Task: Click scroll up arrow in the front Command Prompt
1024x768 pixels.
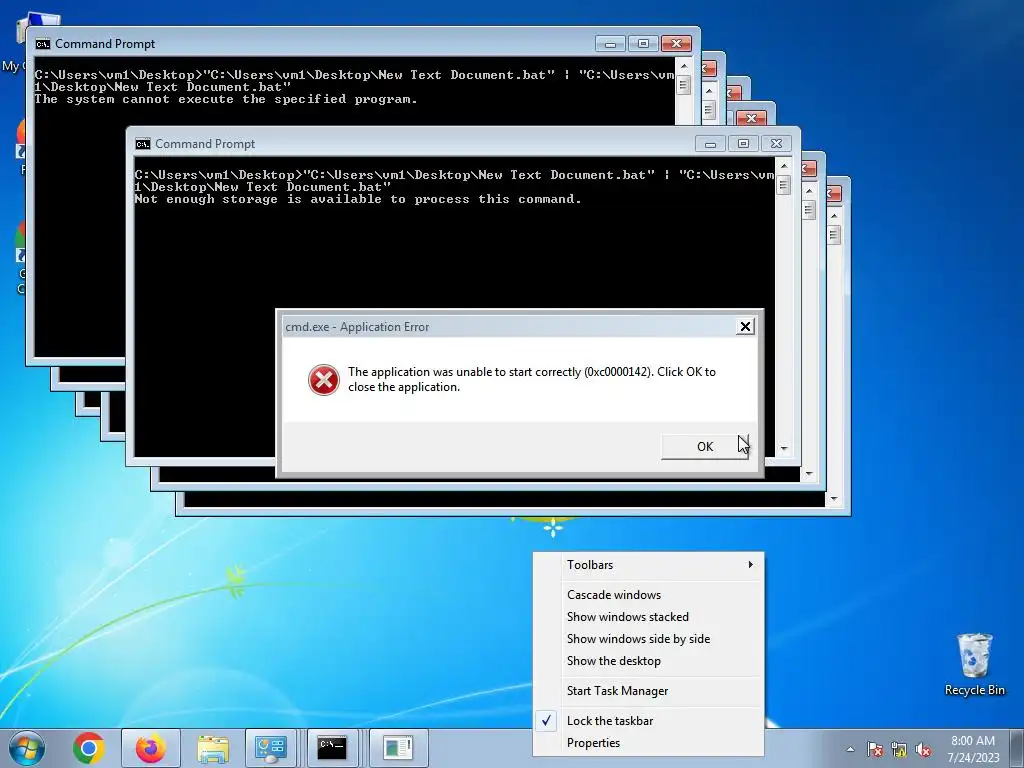Action: click(x=784, y=166)
